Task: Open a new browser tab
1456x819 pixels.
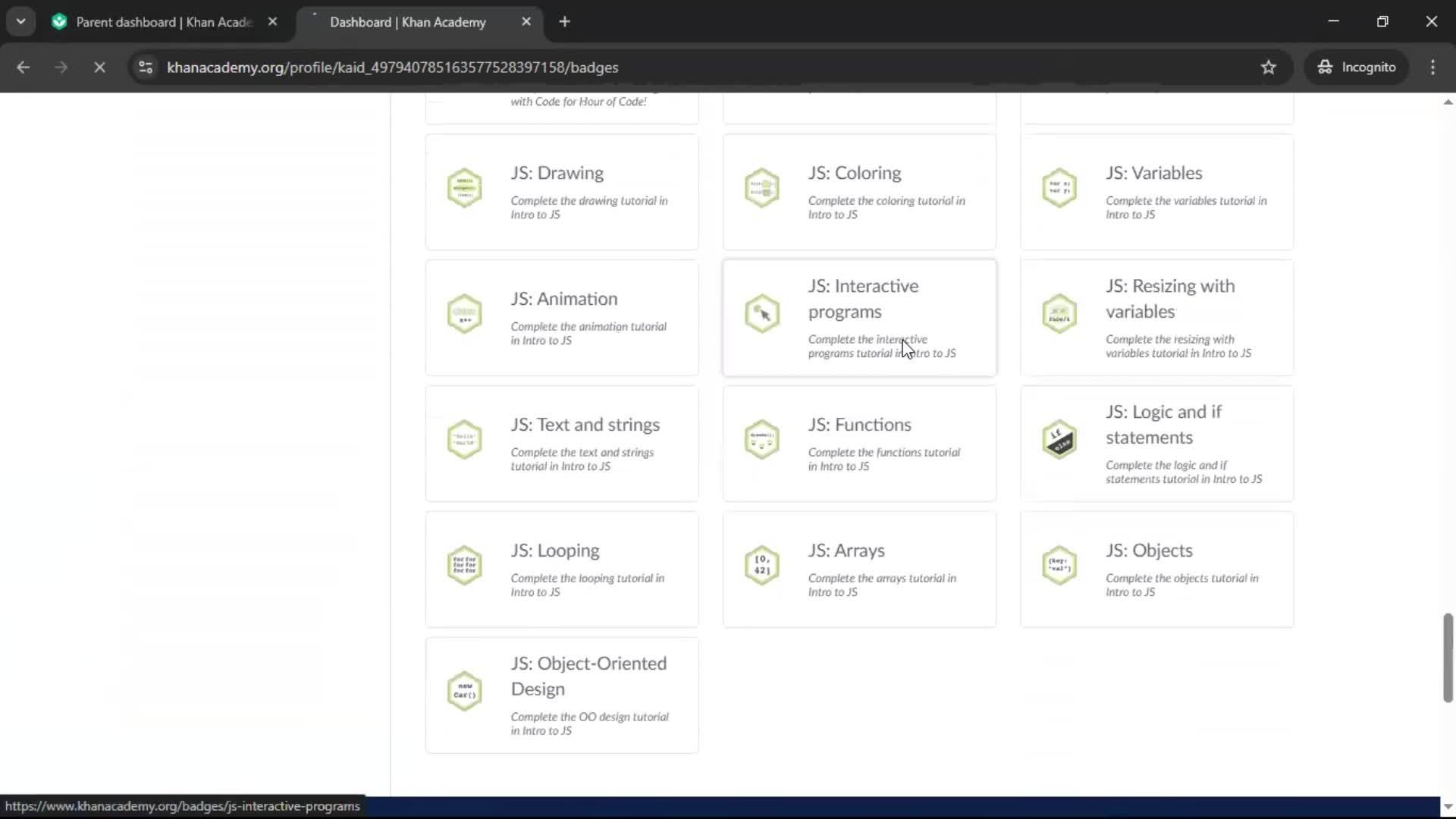Action: [564, 21]
